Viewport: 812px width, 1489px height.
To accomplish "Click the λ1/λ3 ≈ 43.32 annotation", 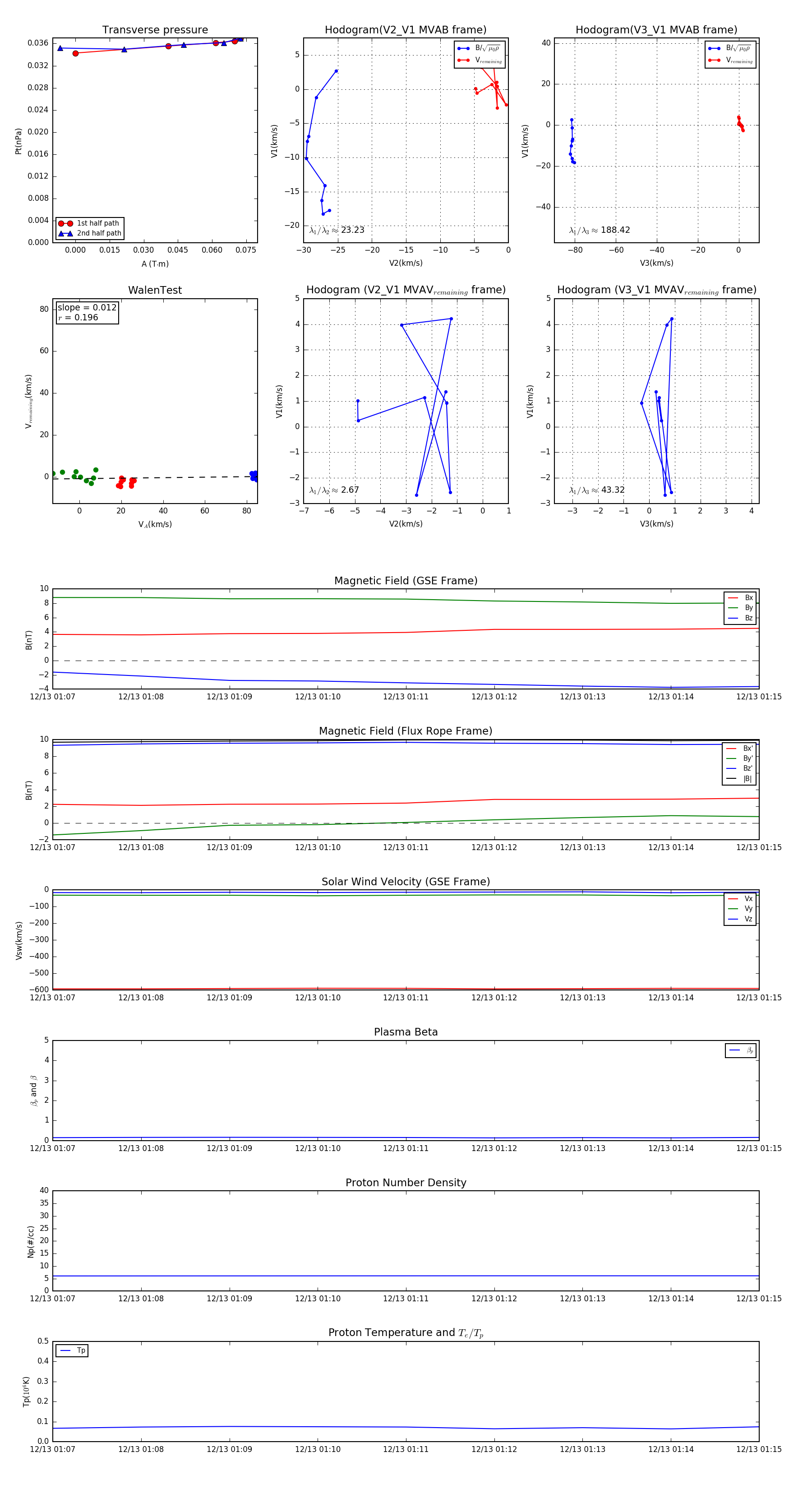I will point(597,490).
